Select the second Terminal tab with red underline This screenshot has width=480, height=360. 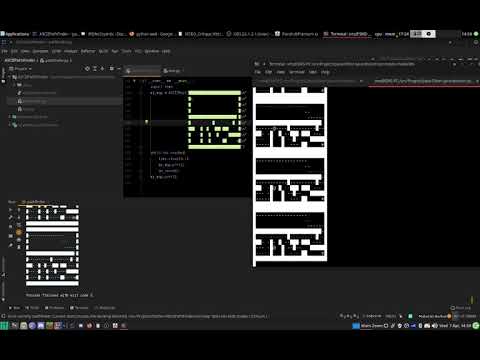click(423, 81)
